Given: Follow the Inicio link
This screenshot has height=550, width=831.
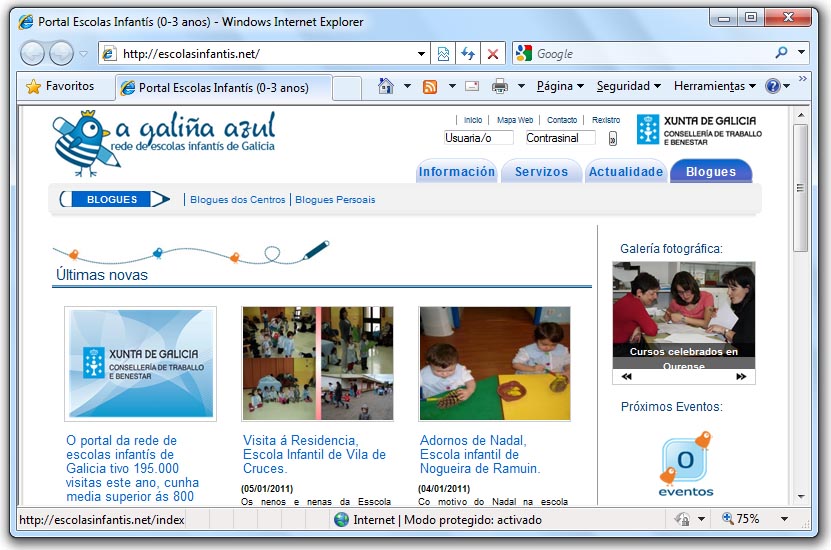Looking at the screenshot, I should 473,120.
